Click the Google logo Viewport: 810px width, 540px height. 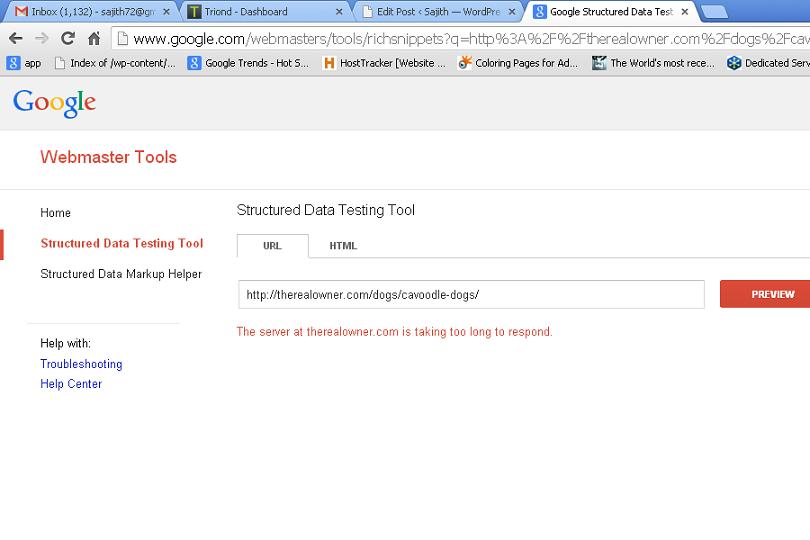pos(54,103)
